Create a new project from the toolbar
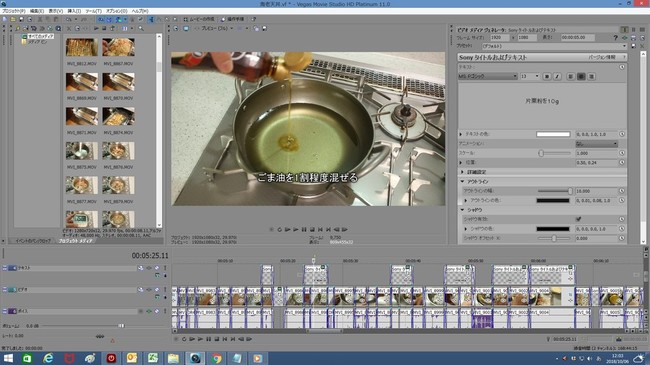This screenshot has height=365, width=650. coord(5,19)
